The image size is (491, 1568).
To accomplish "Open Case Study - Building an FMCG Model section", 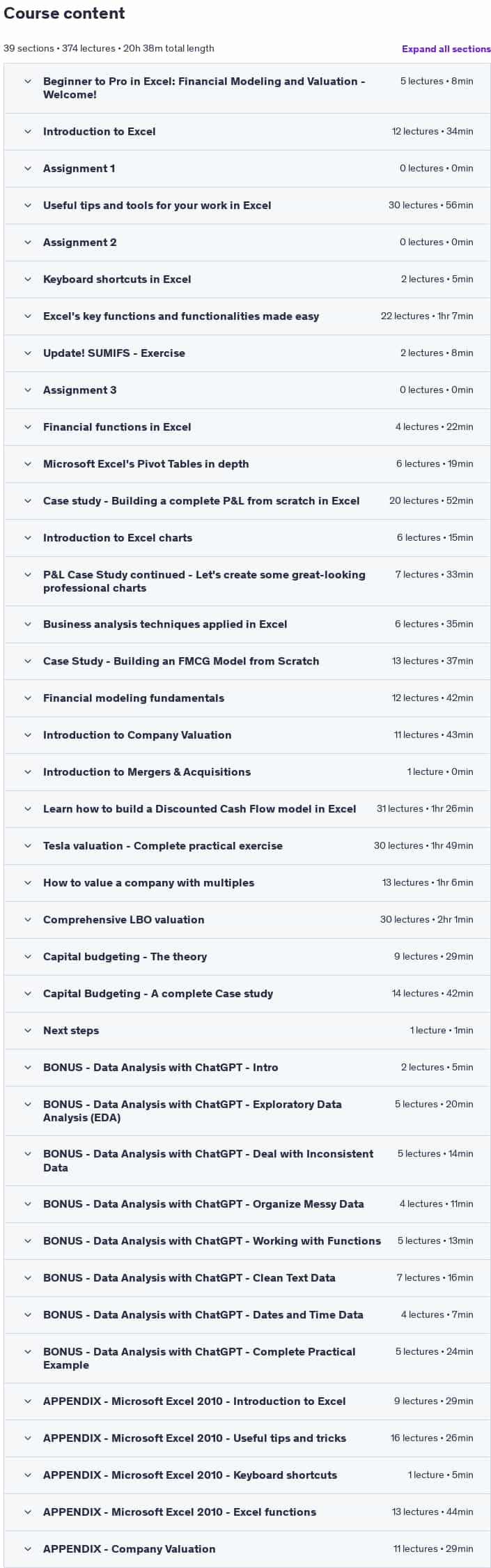I will click(x=247, y=661).
